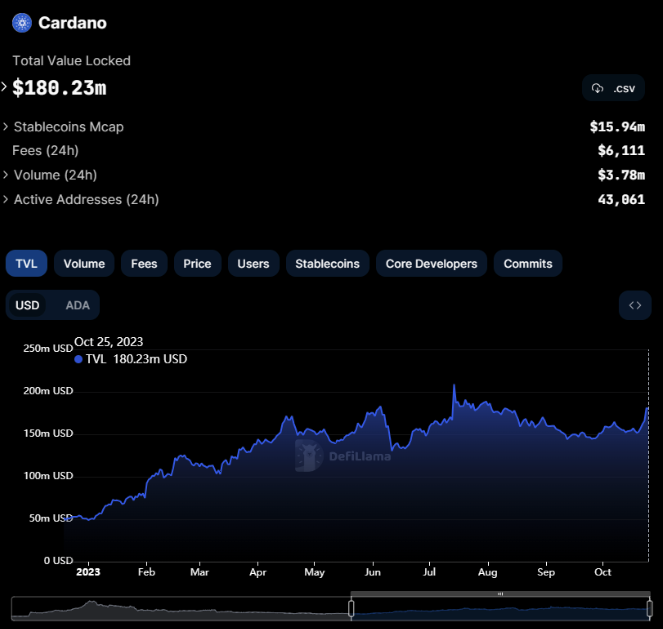This screenshot has height=629, width=663.
Task: Toggle the Core Developers chart
Action: [x=431, y=264]
